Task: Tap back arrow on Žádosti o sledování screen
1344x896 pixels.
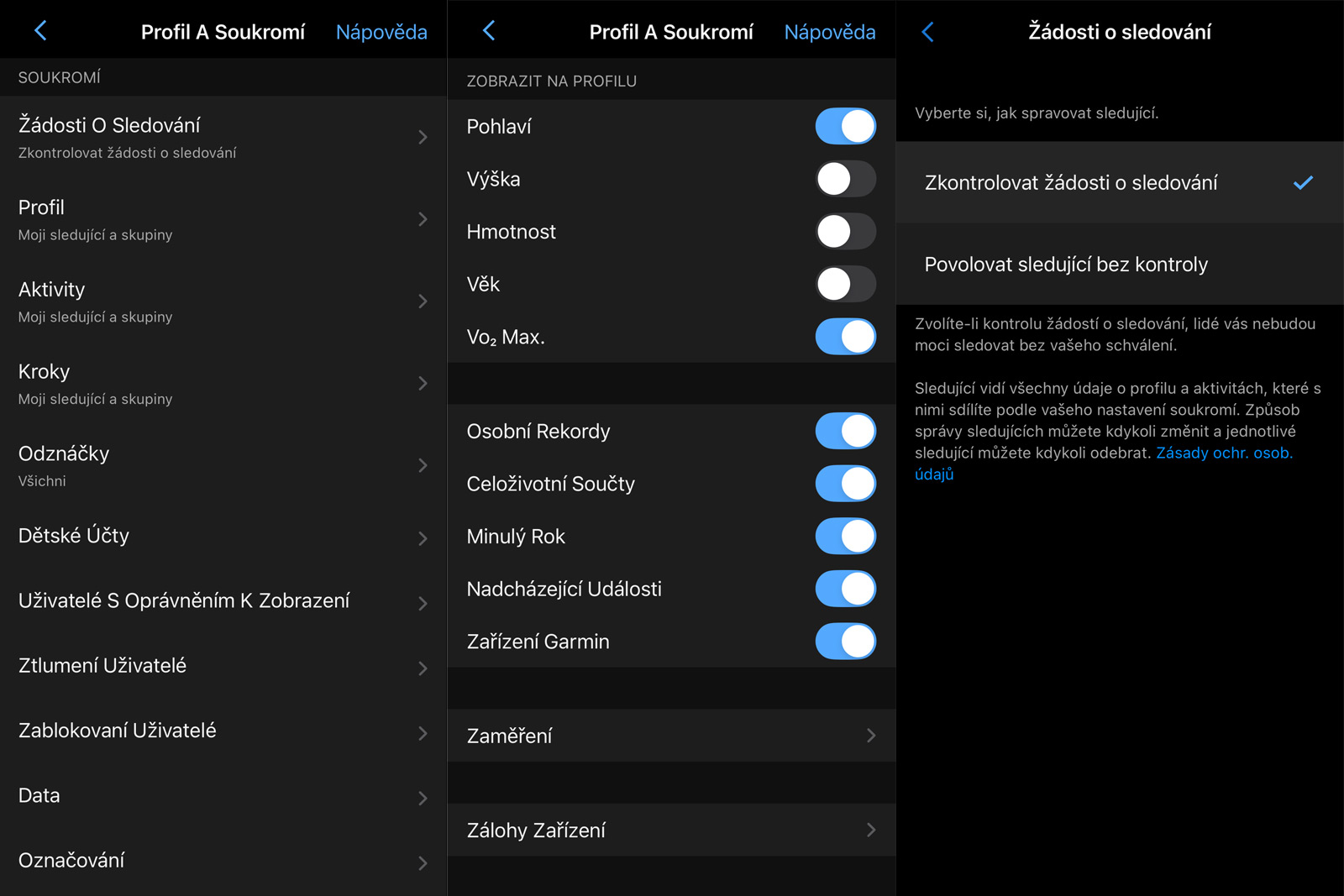Action: [927, 32]
